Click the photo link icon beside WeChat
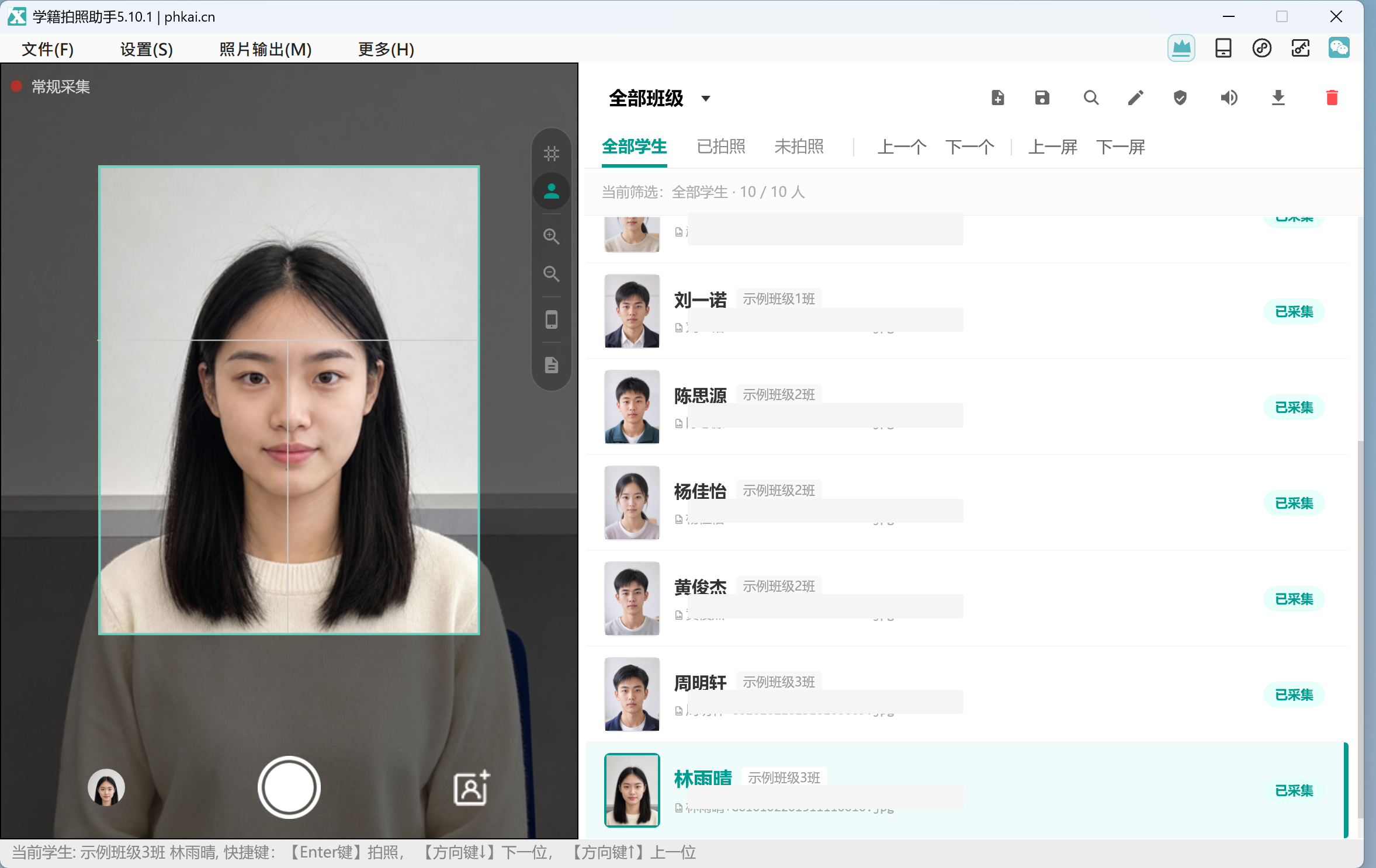The image size is (1376, 868). point(1300,48)
